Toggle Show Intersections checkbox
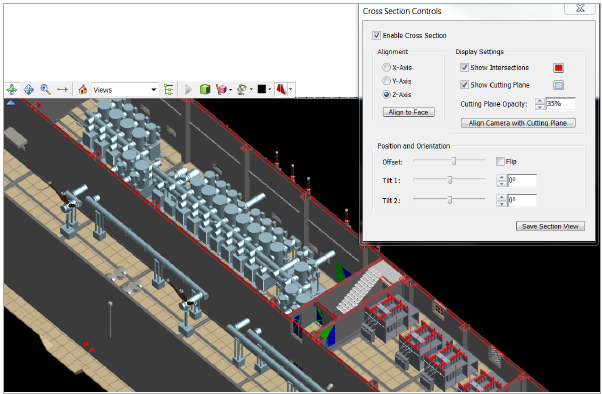The height and width of the screenshot is (394, 602). [x=465, y=68]
